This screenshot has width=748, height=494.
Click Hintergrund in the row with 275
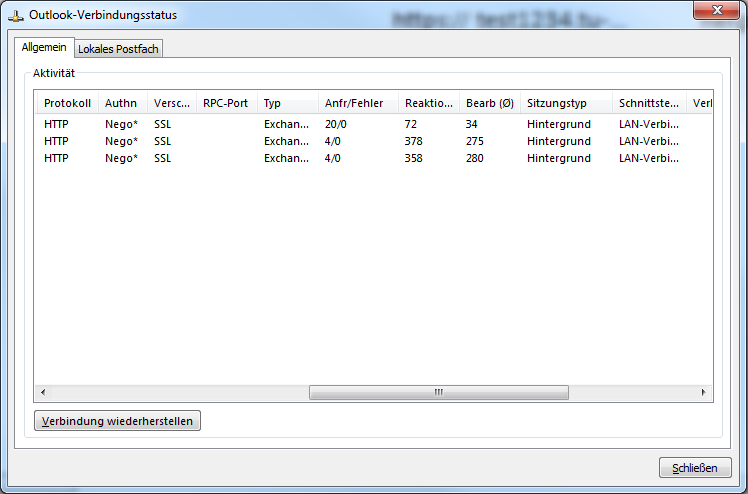(x=559, y=141)
